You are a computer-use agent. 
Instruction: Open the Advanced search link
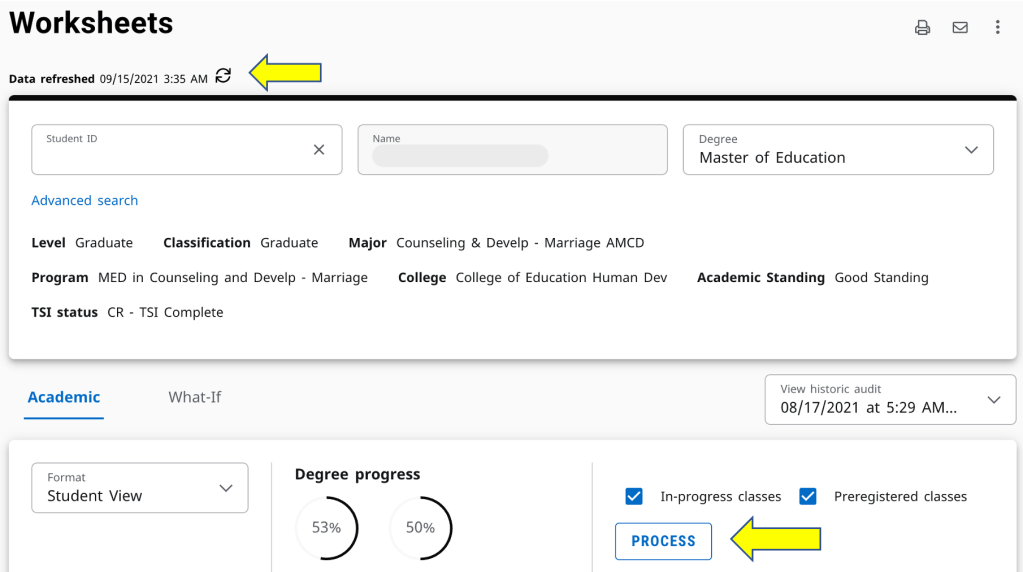pos(85,201)
